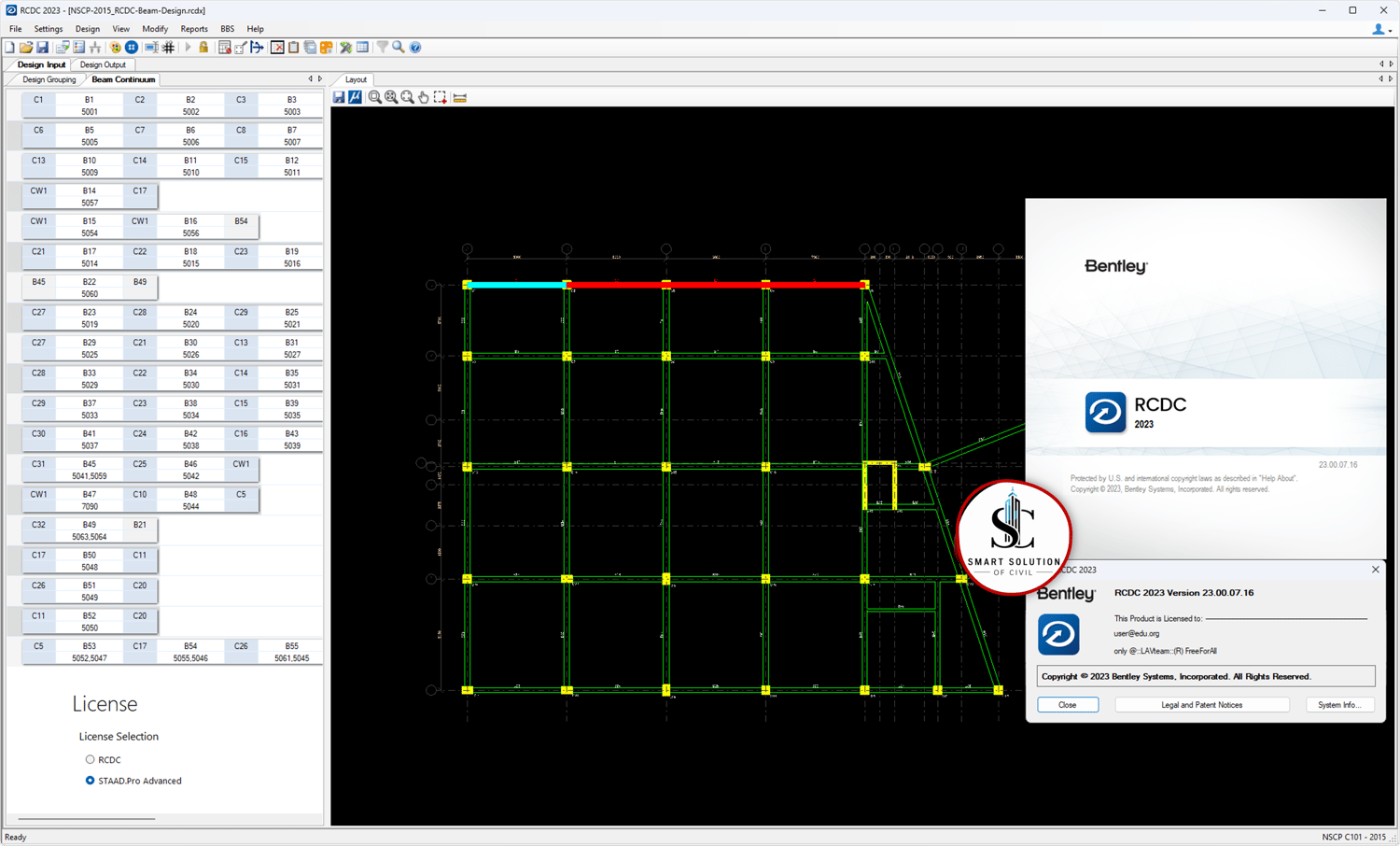Select the zoom window tool in Layout toolbar
This screenshot has height=846, width=1400.
[374, 97]
